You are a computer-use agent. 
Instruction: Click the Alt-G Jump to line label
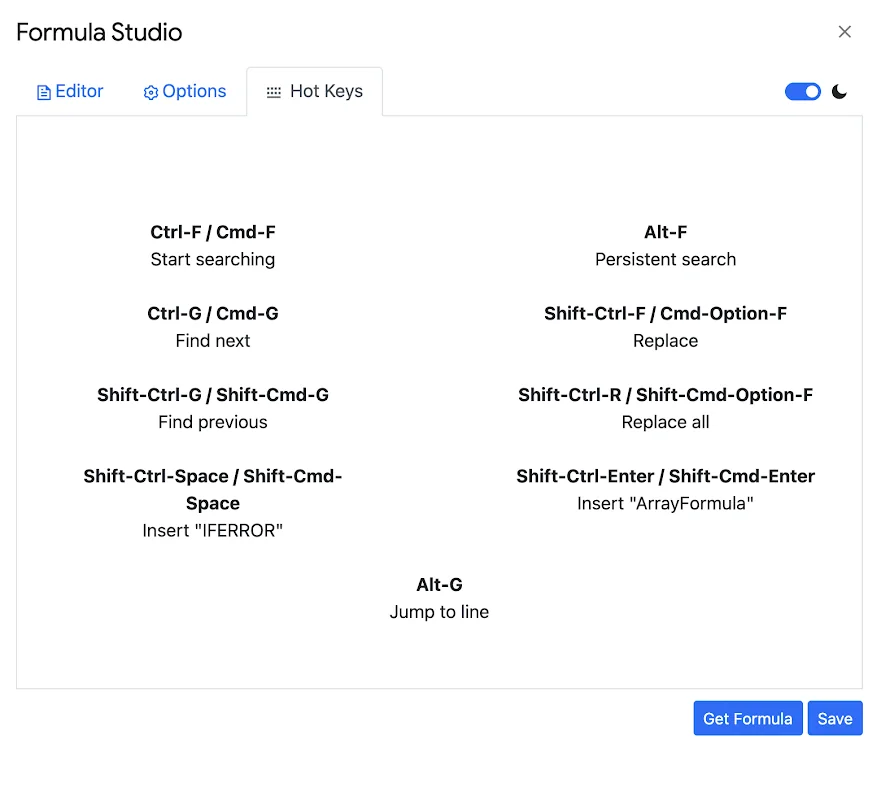[439, 598]
